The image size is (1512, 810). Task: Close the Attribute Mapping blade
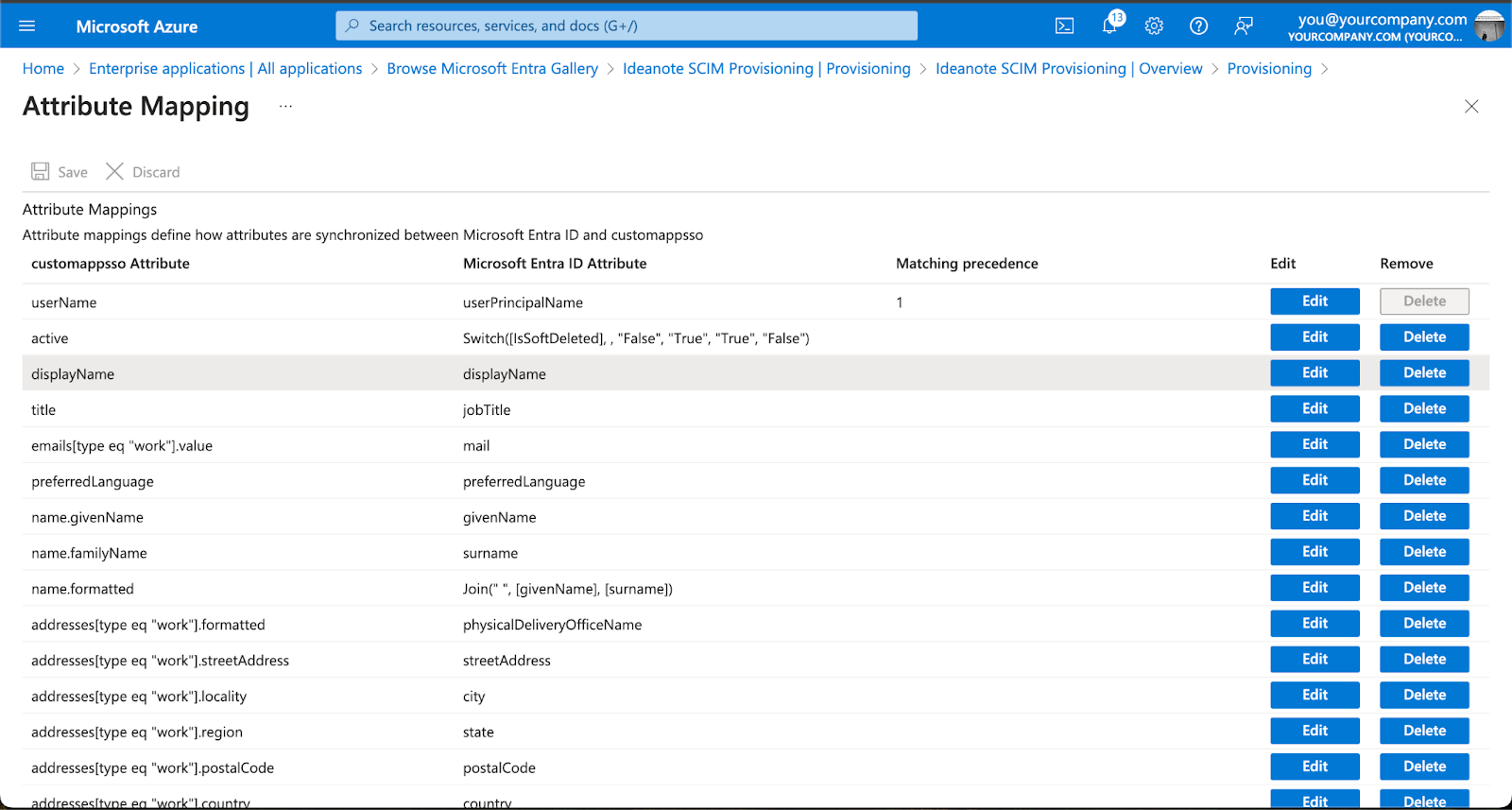[1471, 107]
